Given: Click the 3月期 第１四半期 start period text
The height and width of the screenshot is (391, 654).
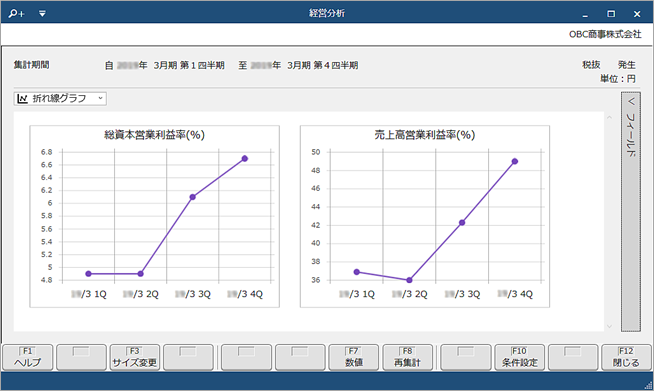Looking at the screenshot, I should point(189,66).
